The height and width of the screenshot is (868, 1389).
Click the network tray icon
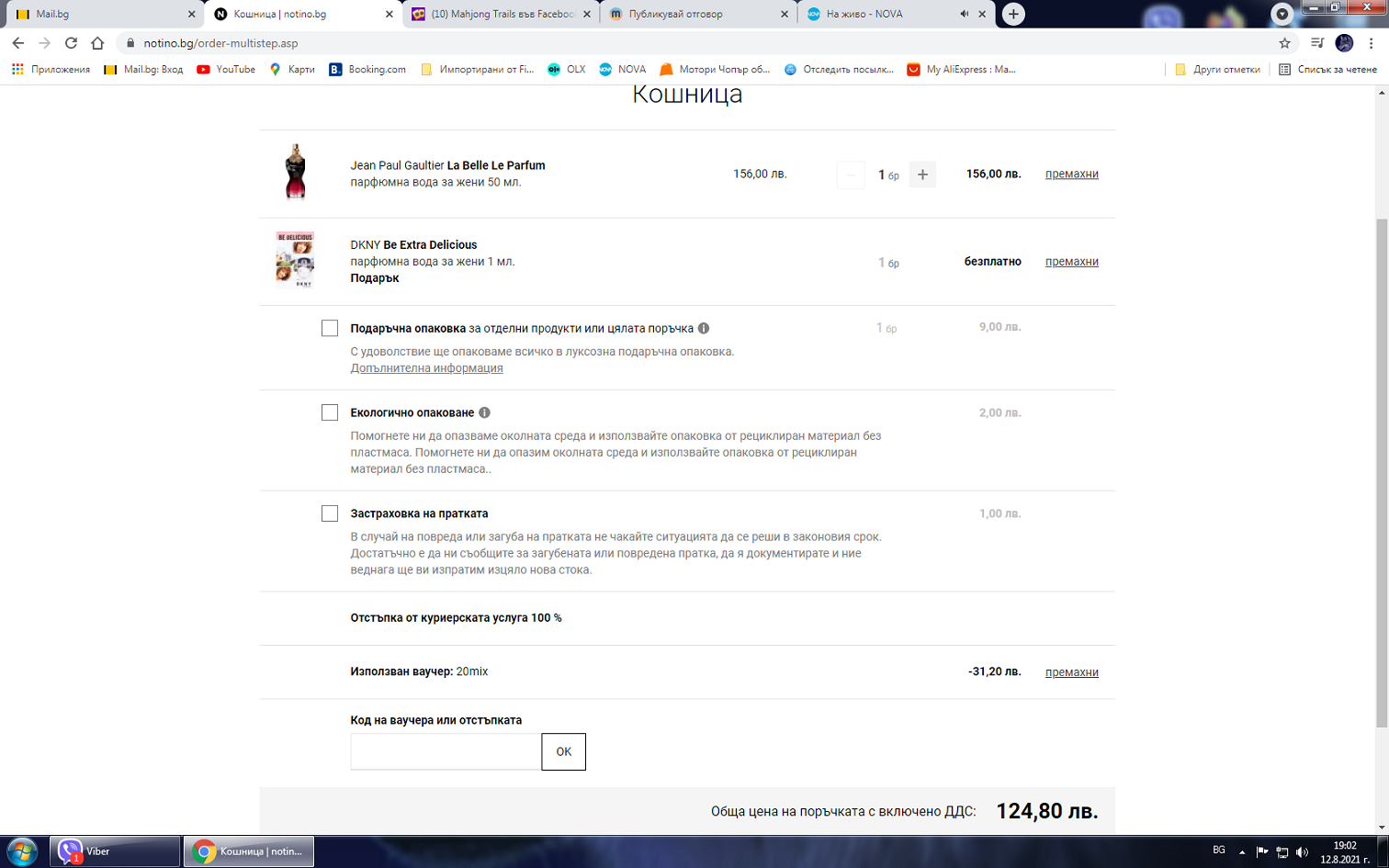(x=1282, y=851)
